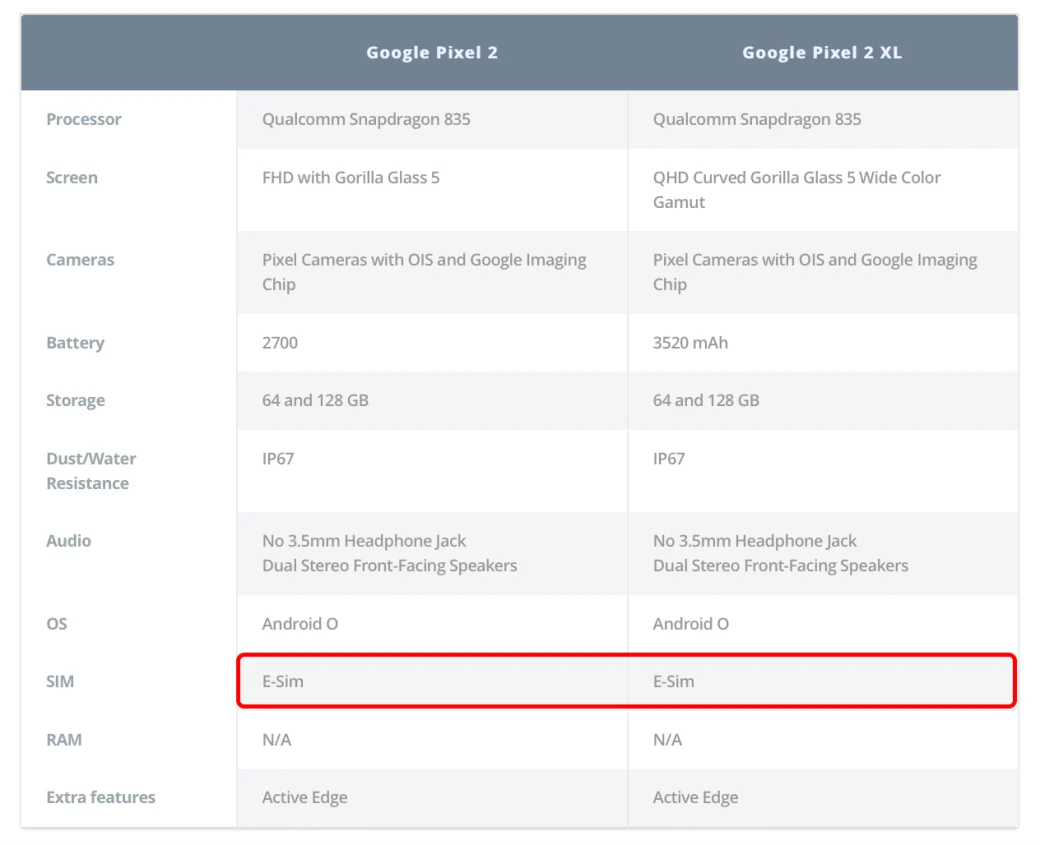This screenshot has height=845, width=1040.
Task: Select the Dust/Water Resistance row label
Action: (91, 471)
